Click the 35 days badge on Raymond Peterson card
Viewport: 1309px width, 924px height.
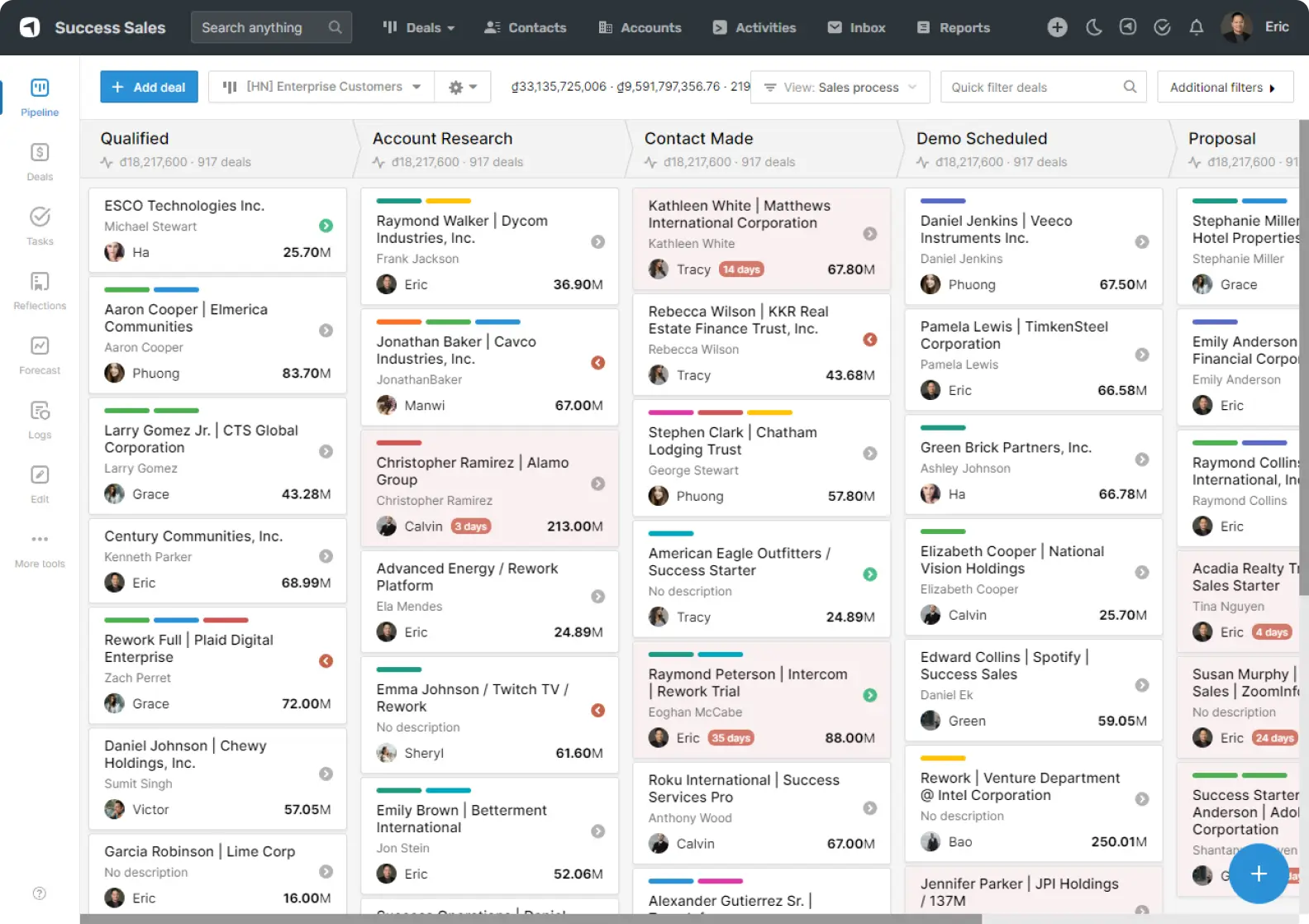pos(731,738)
